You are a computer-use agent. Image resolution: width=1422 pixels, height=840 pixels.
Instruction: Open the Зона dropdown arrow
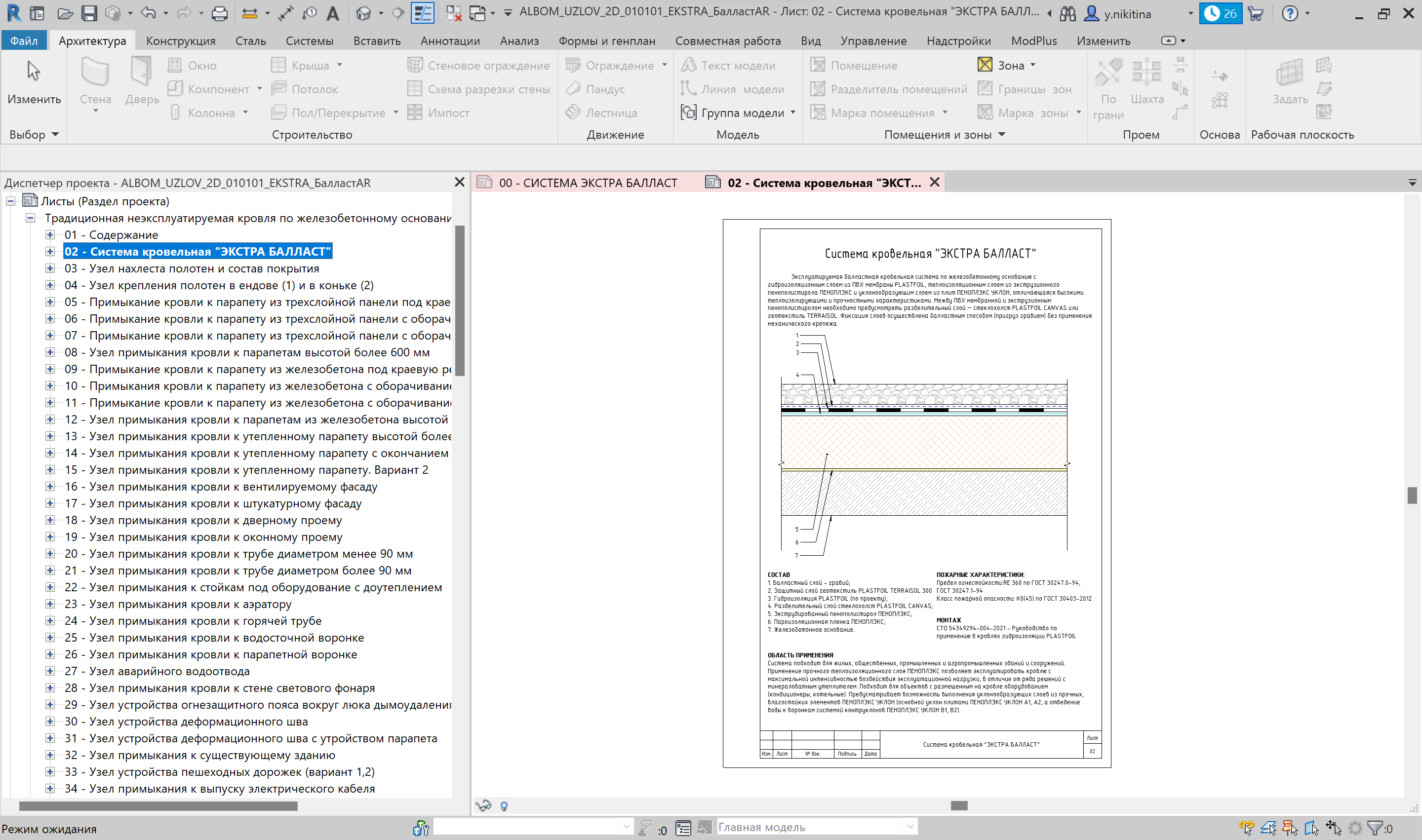coord(1033,65)
